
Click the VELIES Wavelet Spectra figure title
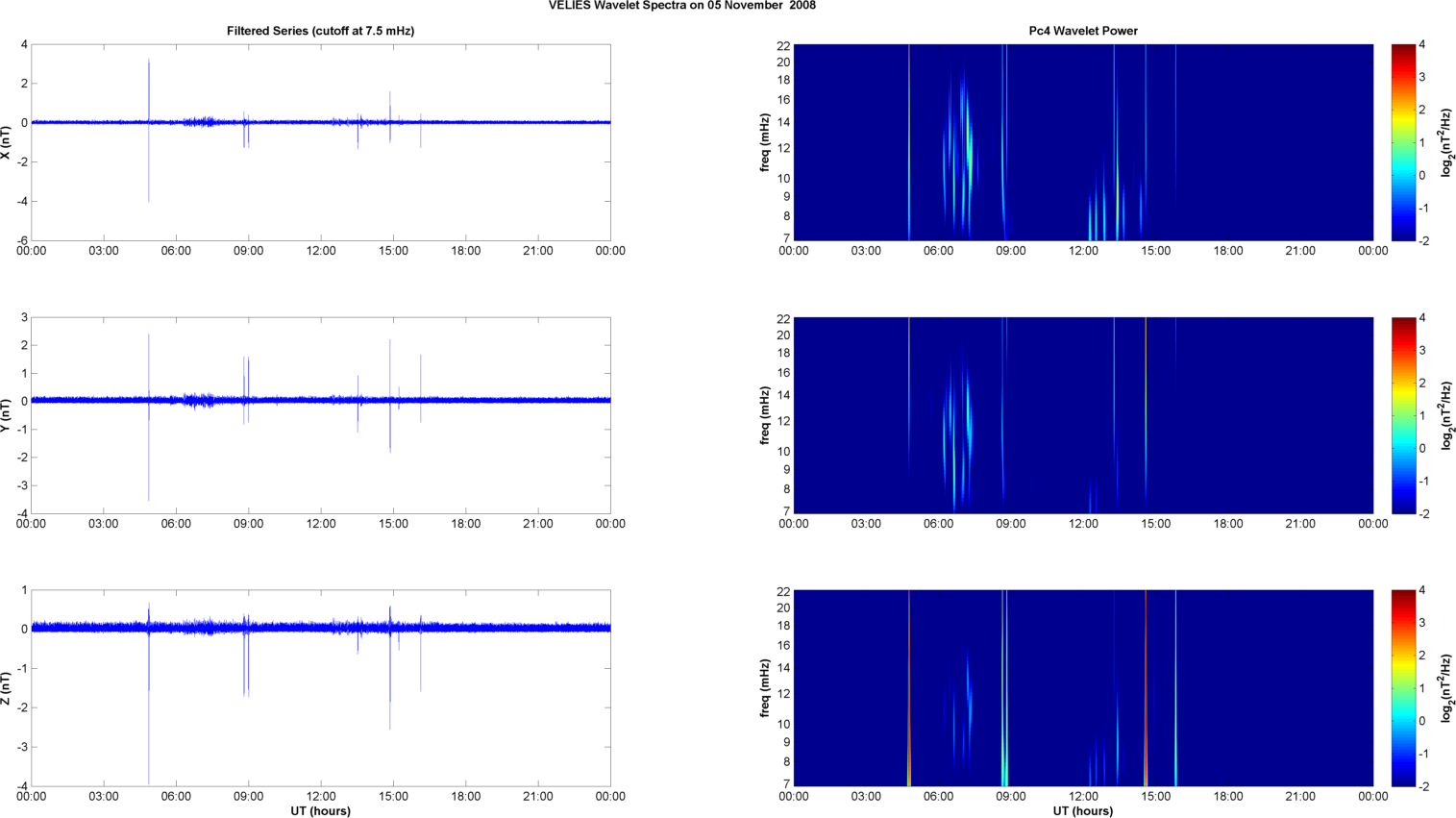pos(681,6)
